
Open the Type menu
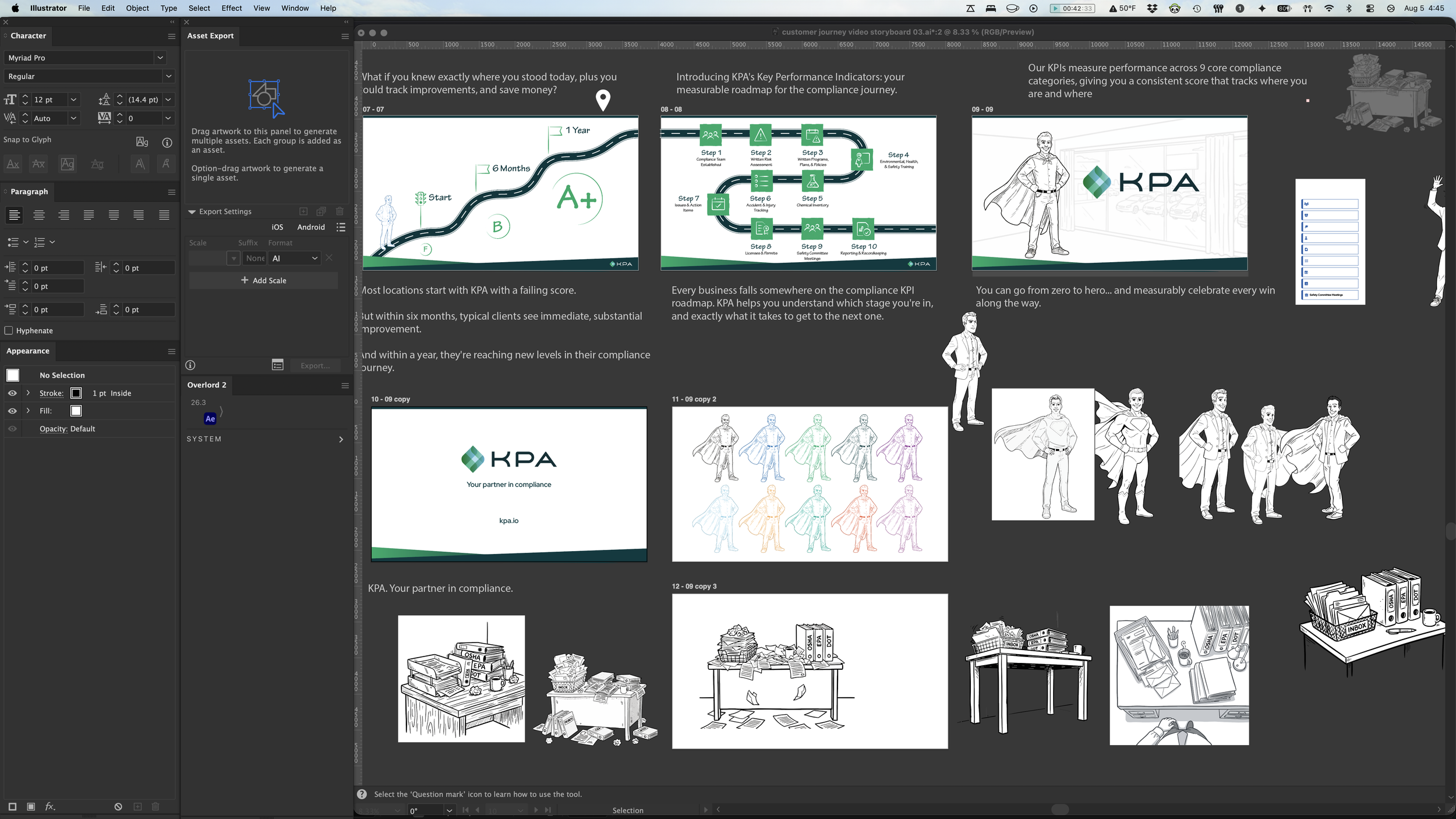click(169, 8)
